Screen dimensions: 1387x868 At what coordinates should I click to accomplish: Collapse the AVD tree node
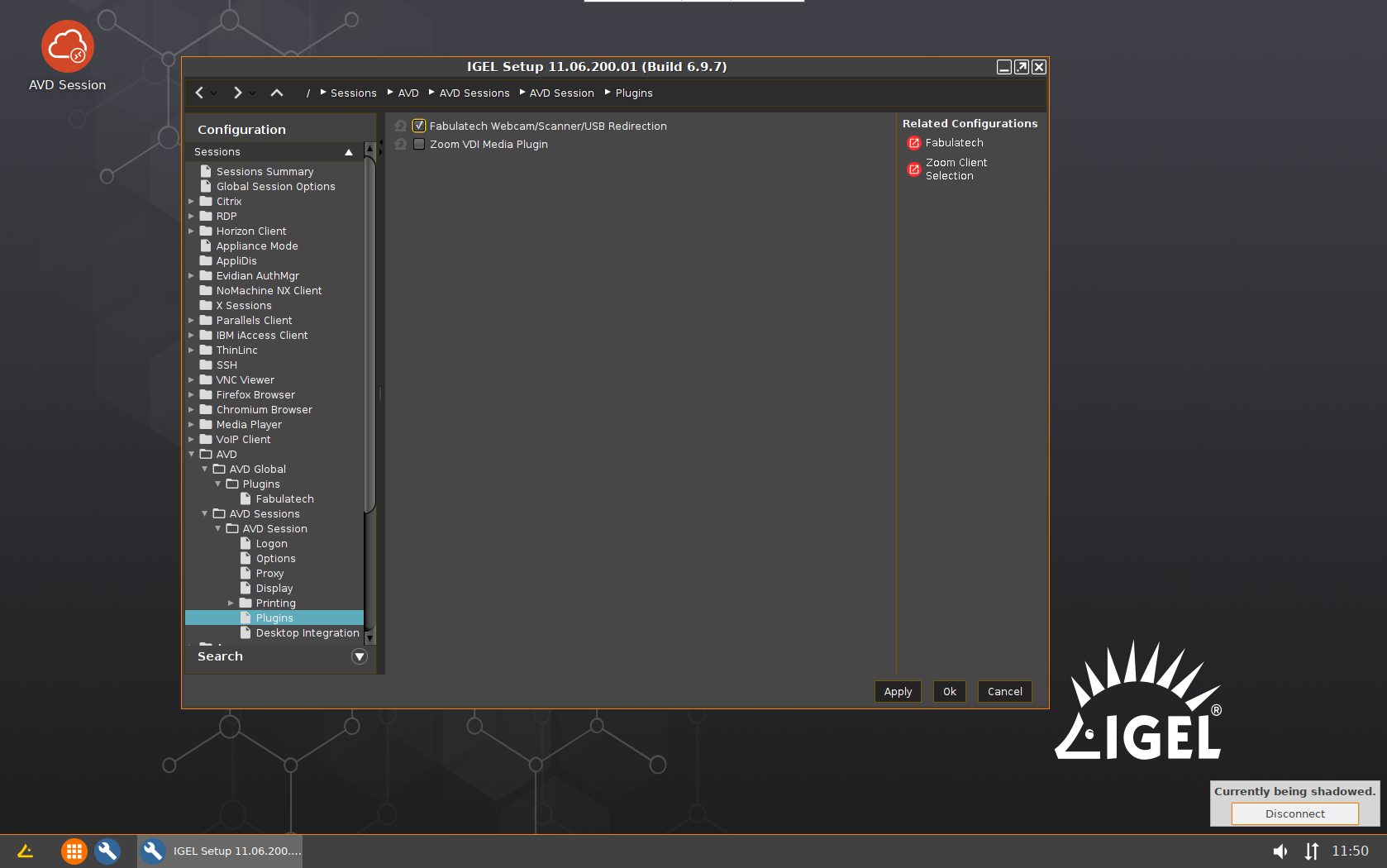191,454
